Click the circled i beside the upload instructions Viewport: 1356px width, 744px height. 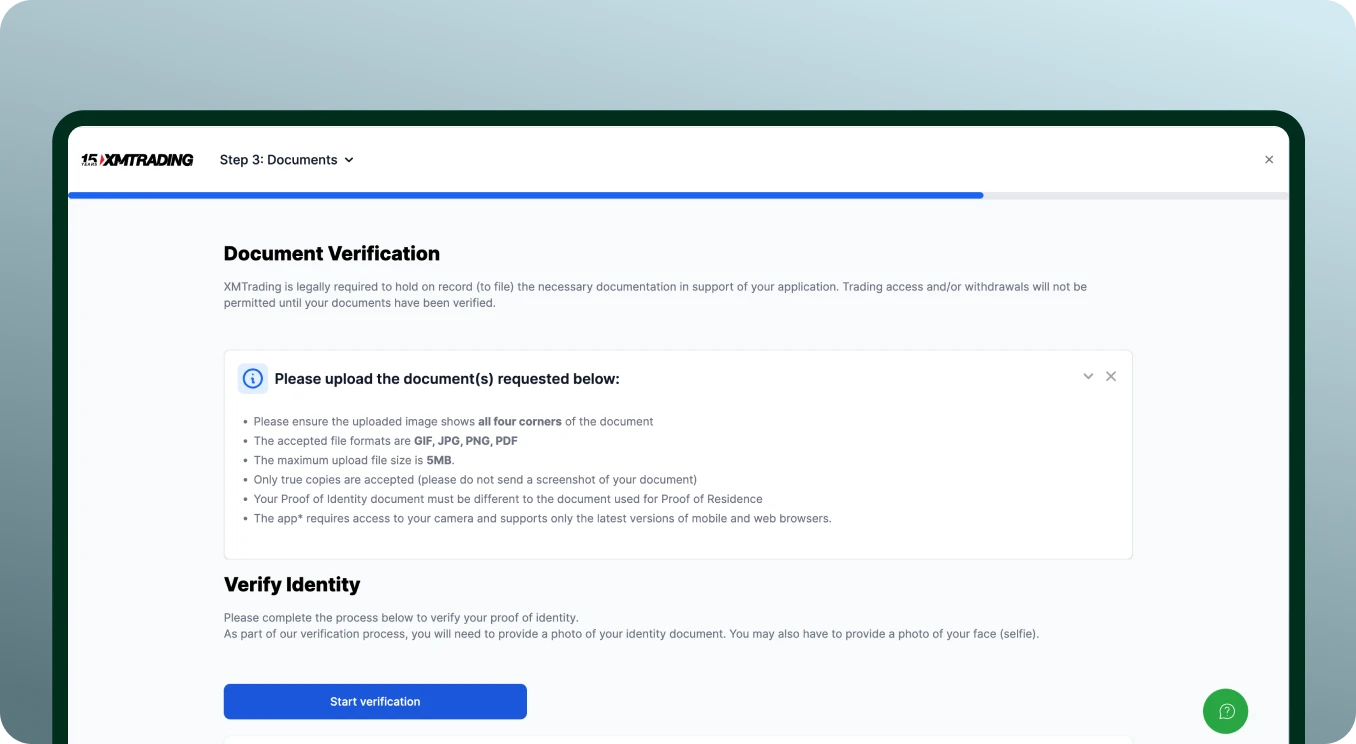(x=252, y=378)
